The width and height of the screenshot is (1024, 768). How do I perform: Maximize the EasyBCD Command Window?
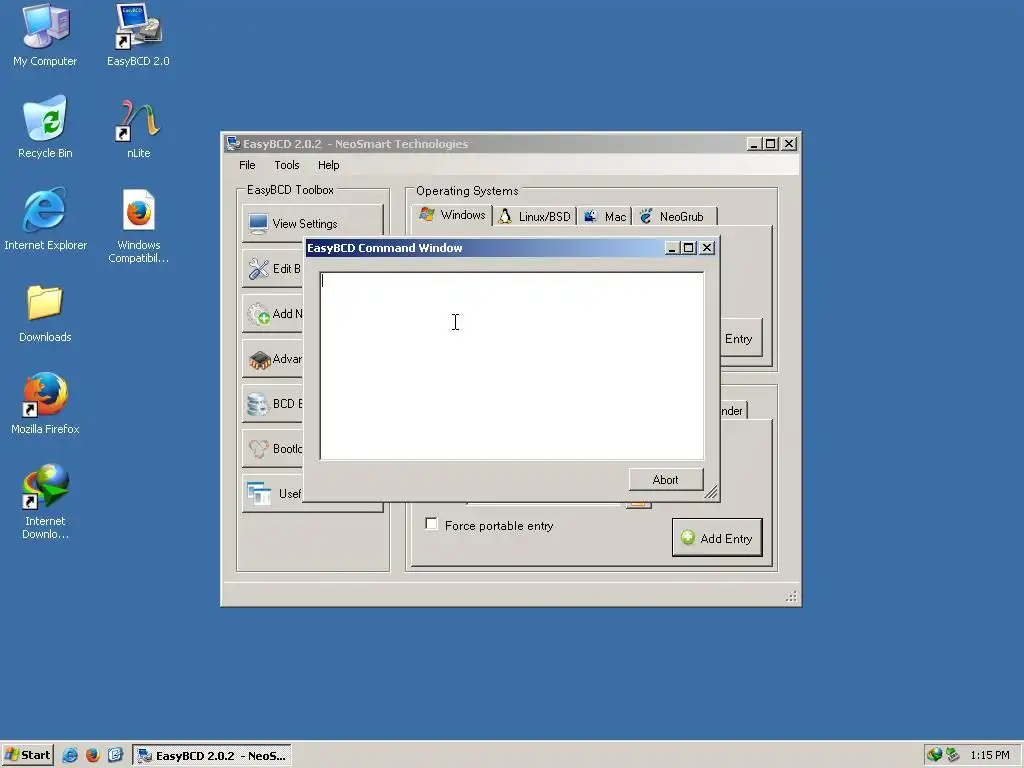pyautogui.click(x=688, y=248)
